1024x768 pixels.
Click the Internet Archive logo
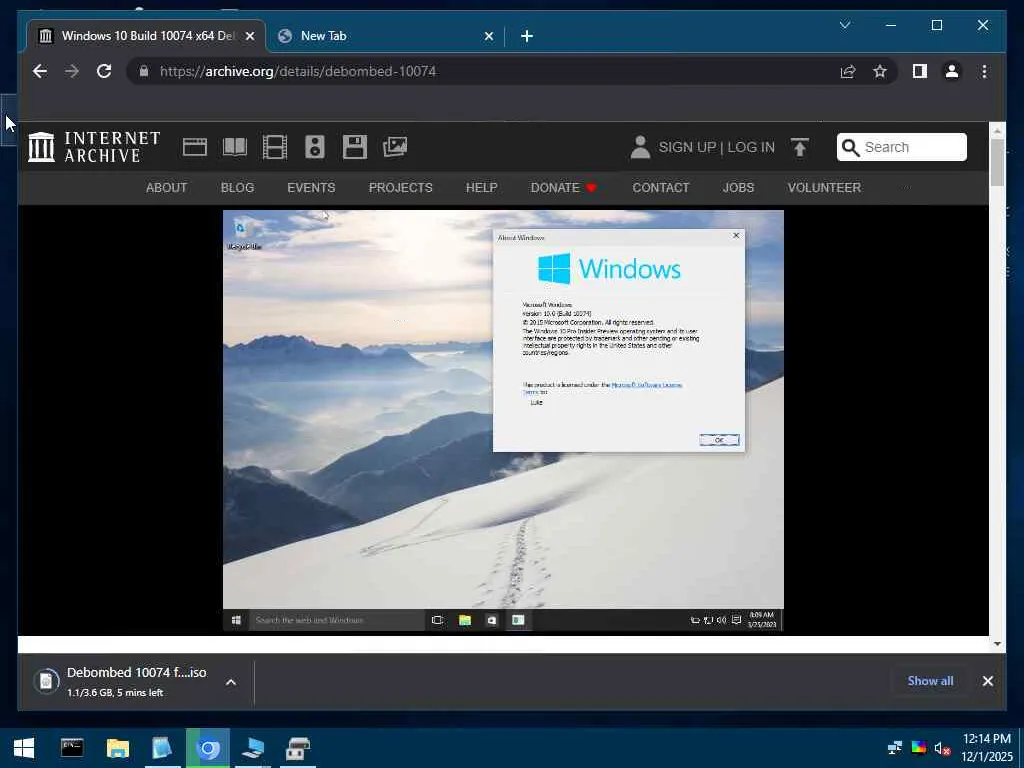(x=95, y=147)
